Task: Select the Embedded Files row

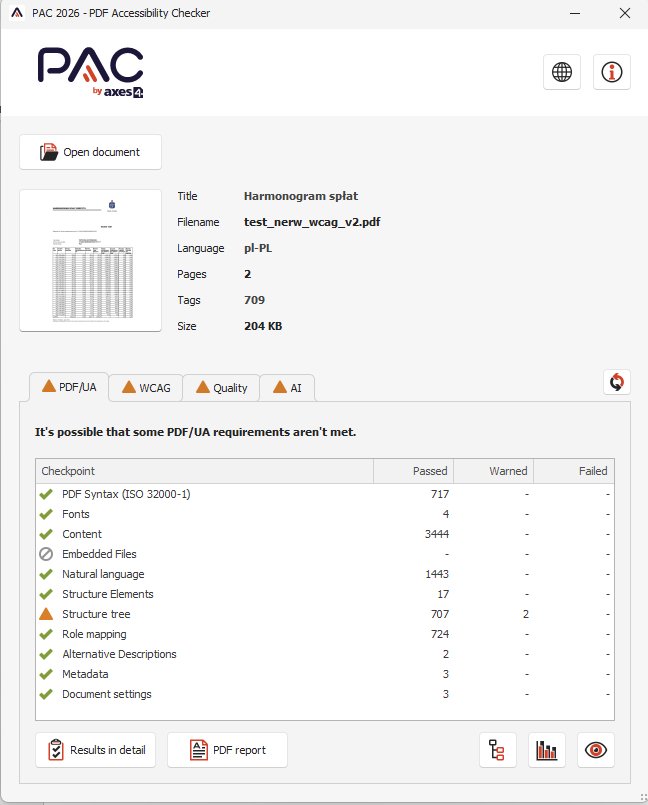Action: 325,554
